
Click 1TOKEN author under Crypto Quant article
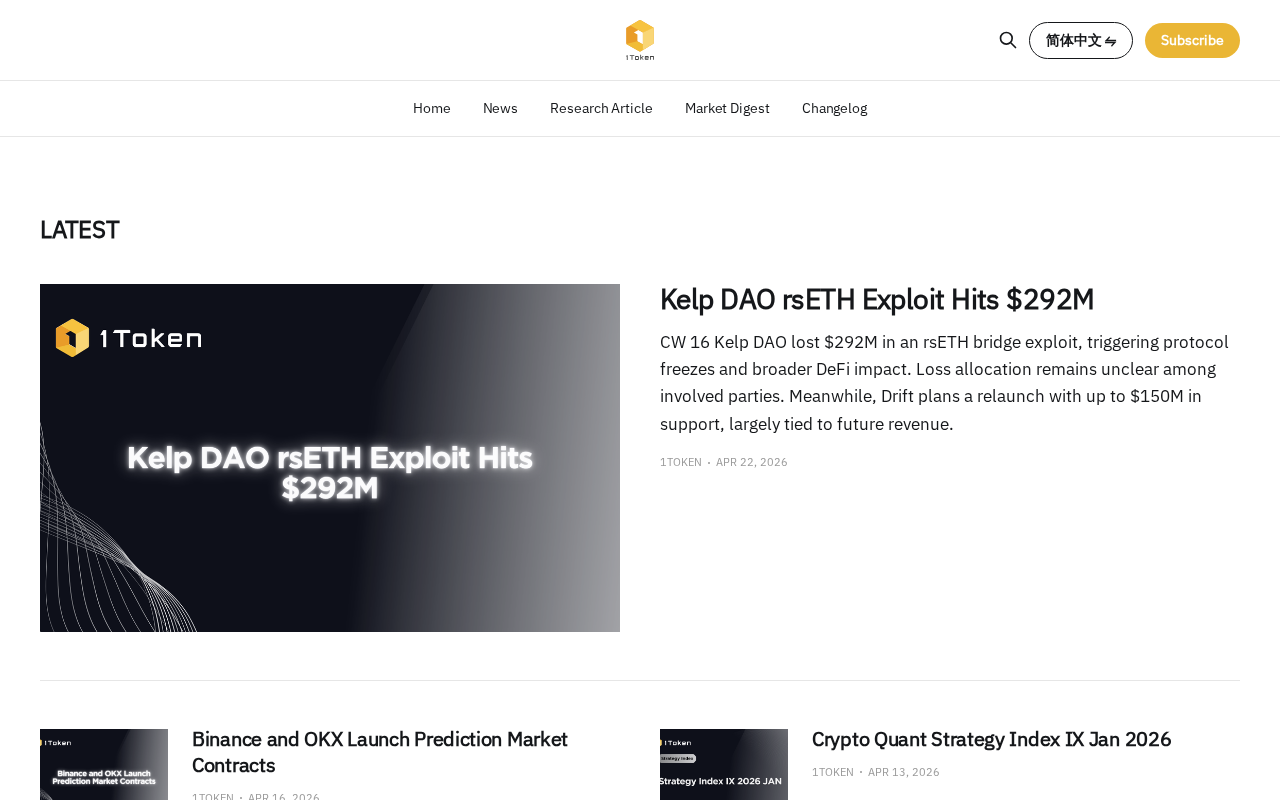coord(833,772)
